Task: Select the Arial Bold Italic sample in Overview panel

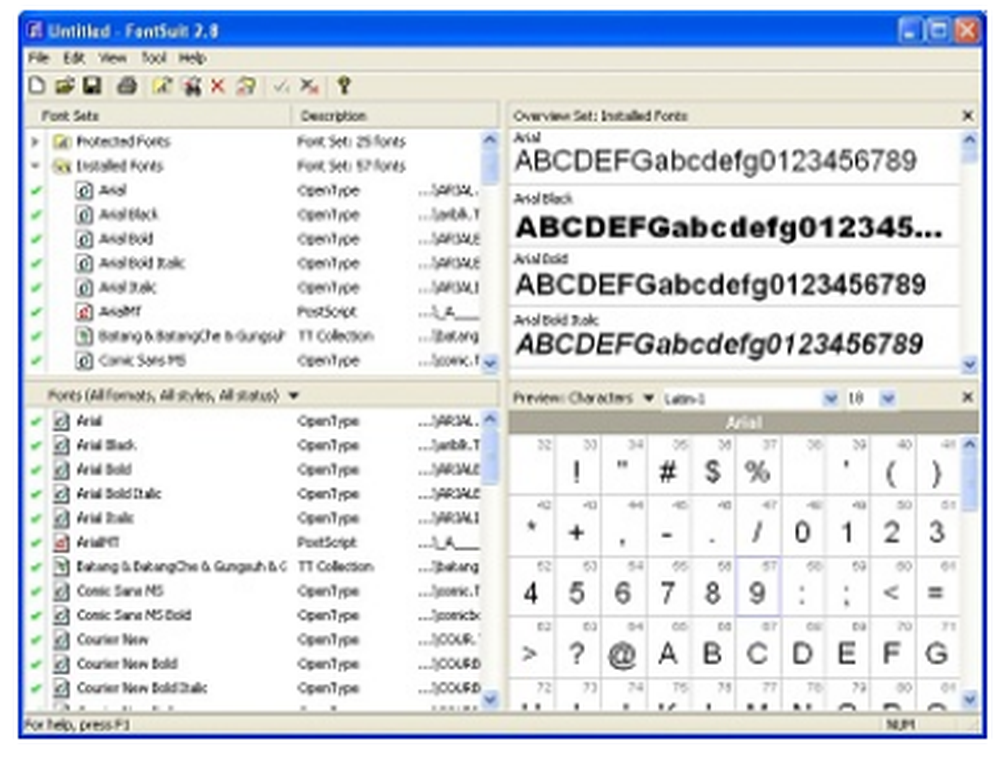Action: pyautogui.click(x=734, y=336)
